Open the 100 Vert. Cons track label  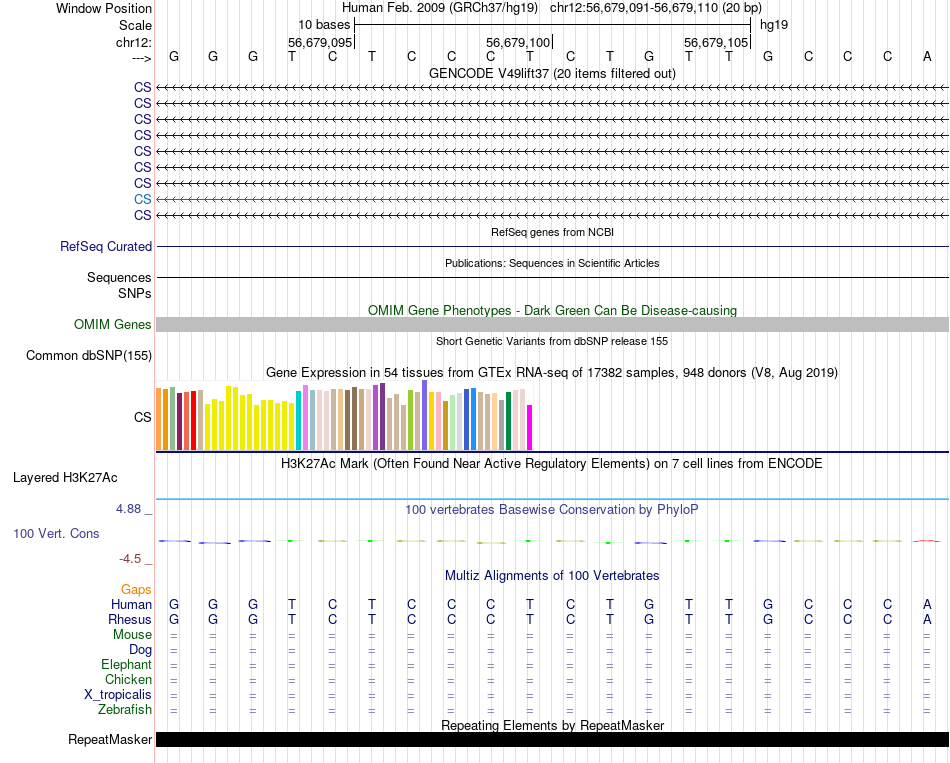coord(56,533)
